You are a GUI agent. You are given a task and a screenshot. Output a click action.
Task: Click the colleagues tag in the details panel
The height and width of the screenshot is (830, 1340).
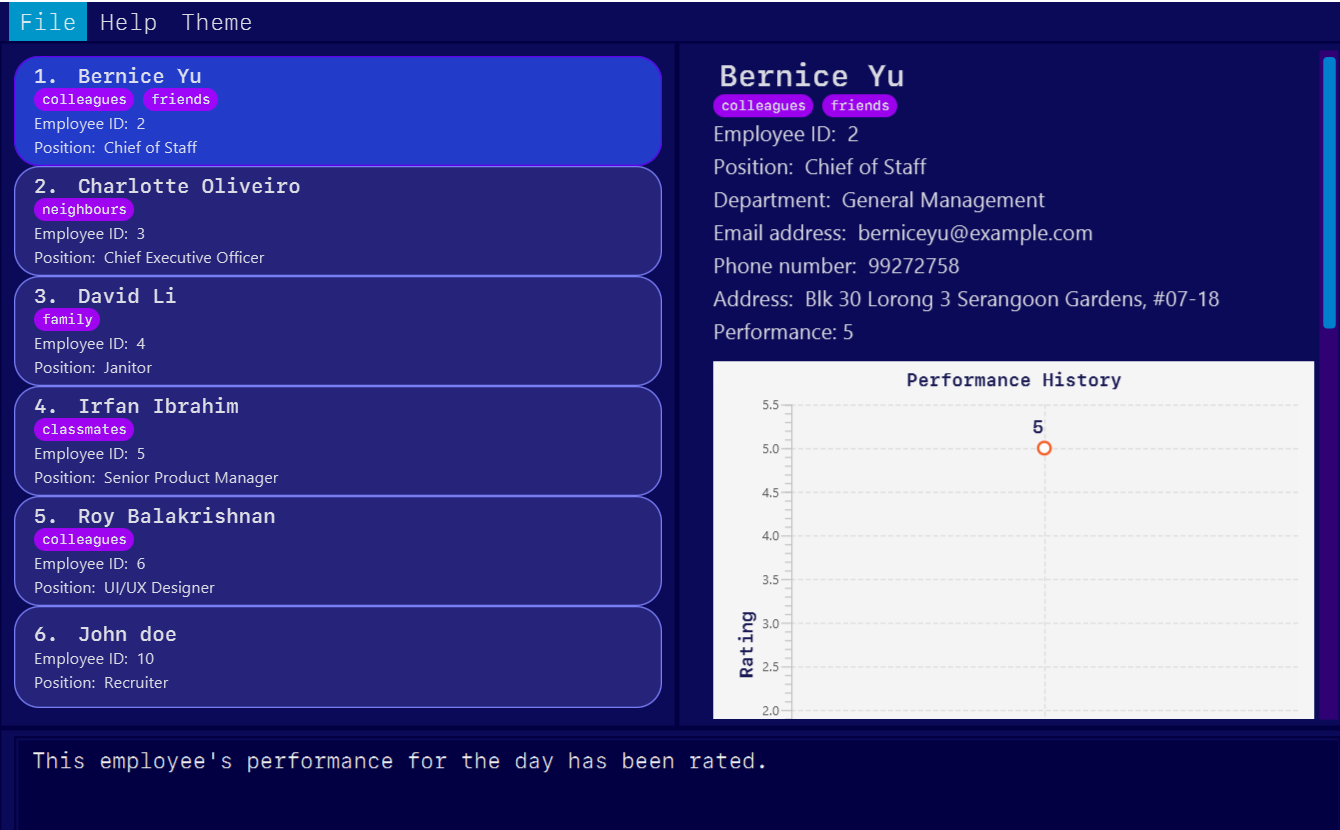[x=763, y=106]
